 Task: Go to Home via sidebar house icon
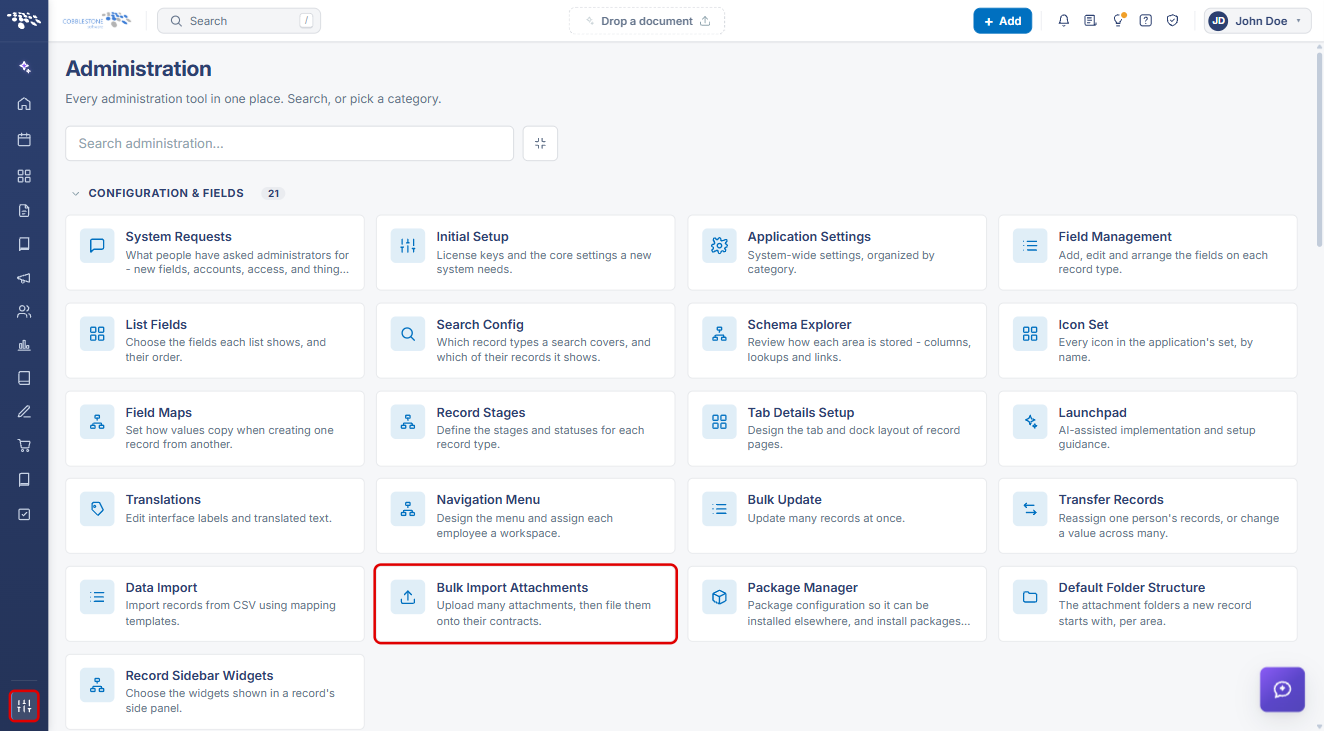pyautogui.click(x=24, y=104)
